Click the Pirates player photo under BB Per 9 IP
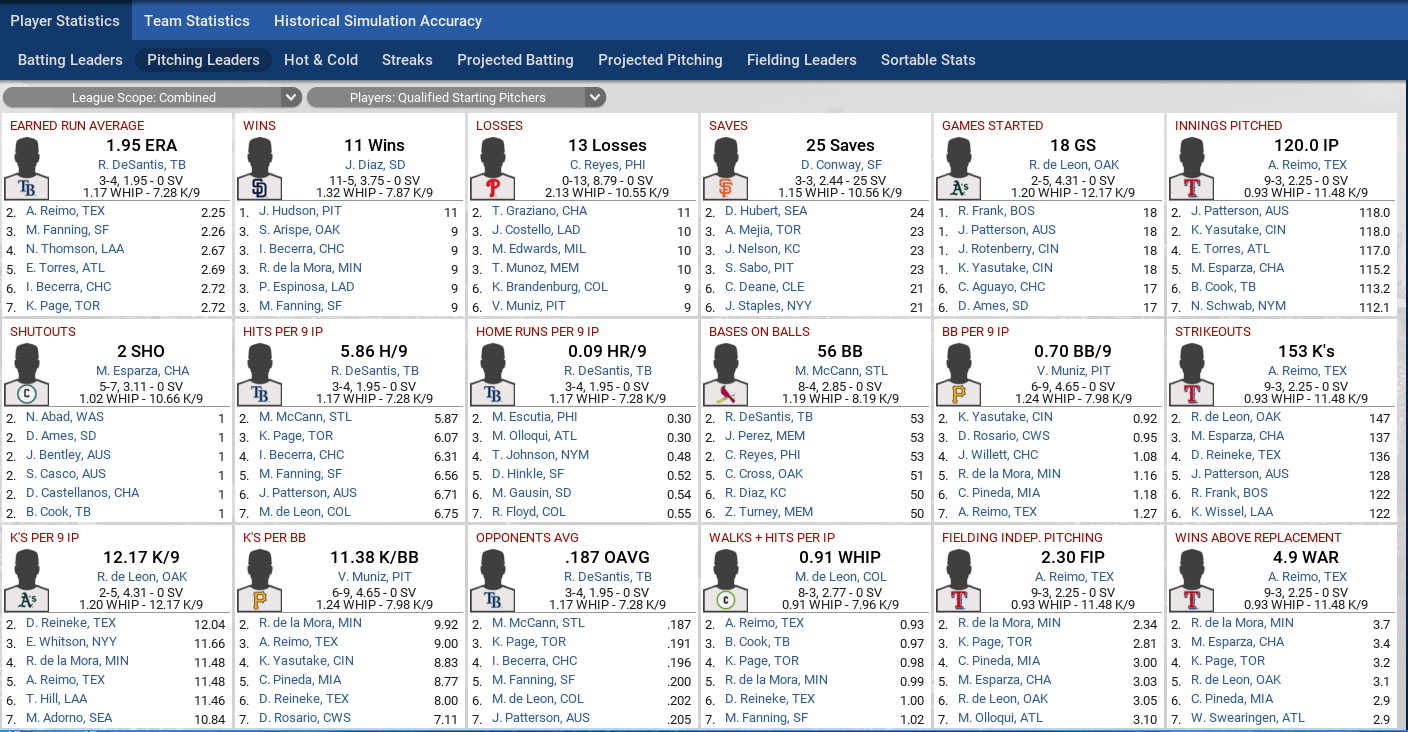The height and width of the screenshot is (732, 1408). tap(959, 374)
